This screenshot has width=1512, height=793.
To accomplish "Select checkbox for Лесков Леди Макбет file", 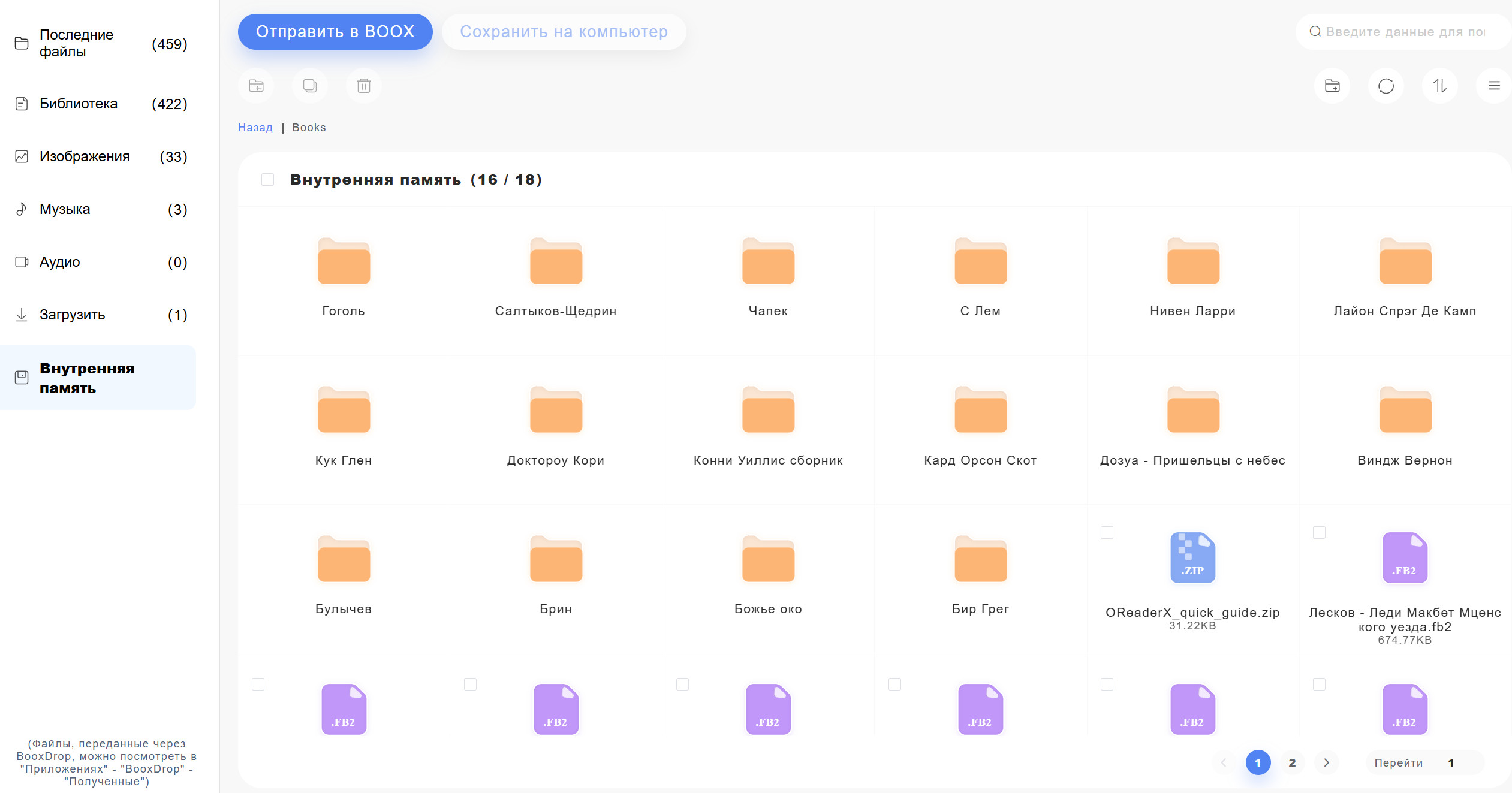I will click(1319, 532).
